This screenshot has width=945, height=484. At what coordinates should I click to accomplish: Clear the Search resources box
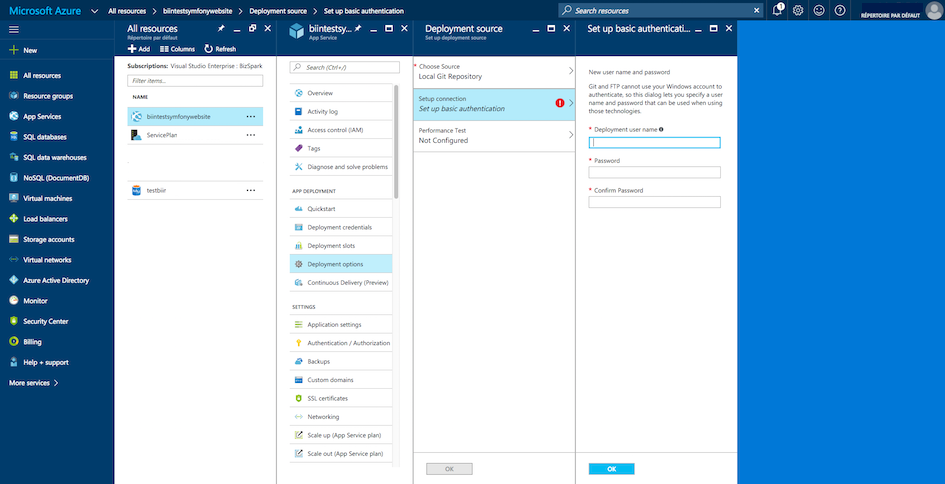[x=757, y=10]
